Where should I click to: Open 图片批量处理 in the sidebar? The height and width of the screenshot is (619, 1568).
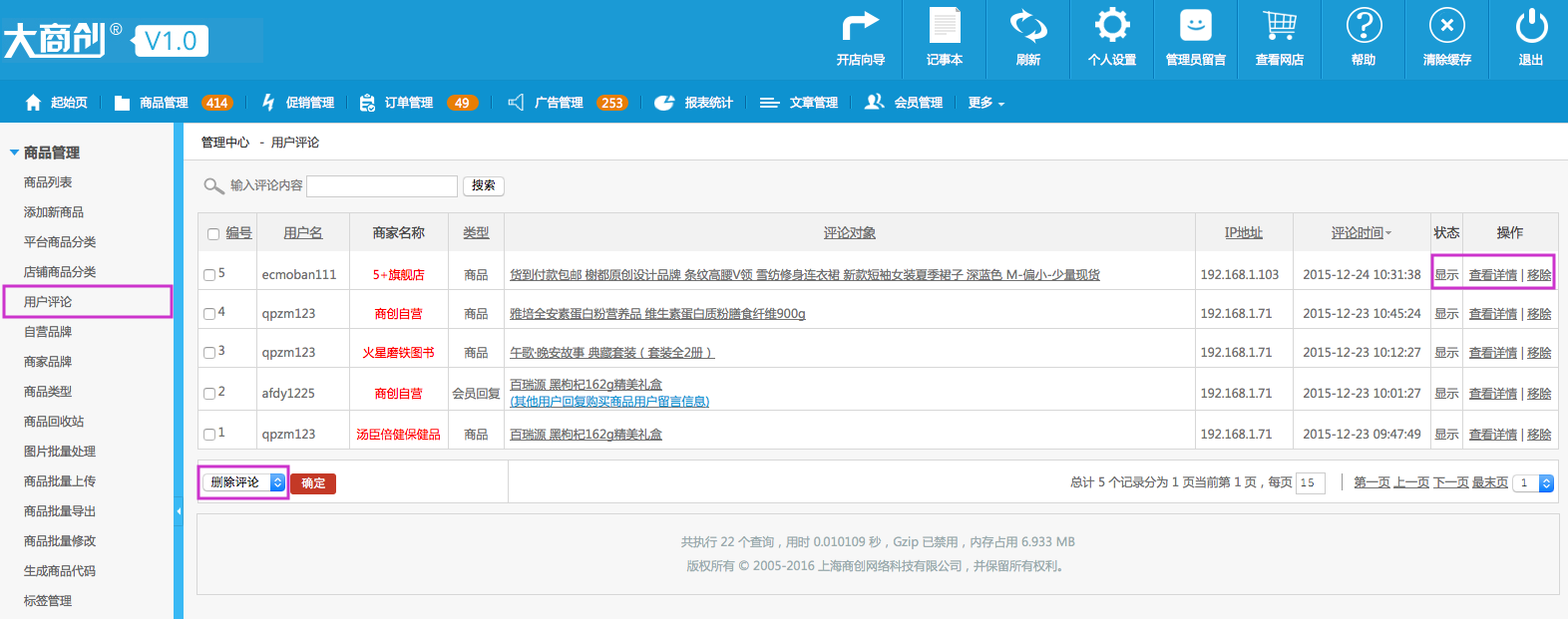tap(60, 452)
